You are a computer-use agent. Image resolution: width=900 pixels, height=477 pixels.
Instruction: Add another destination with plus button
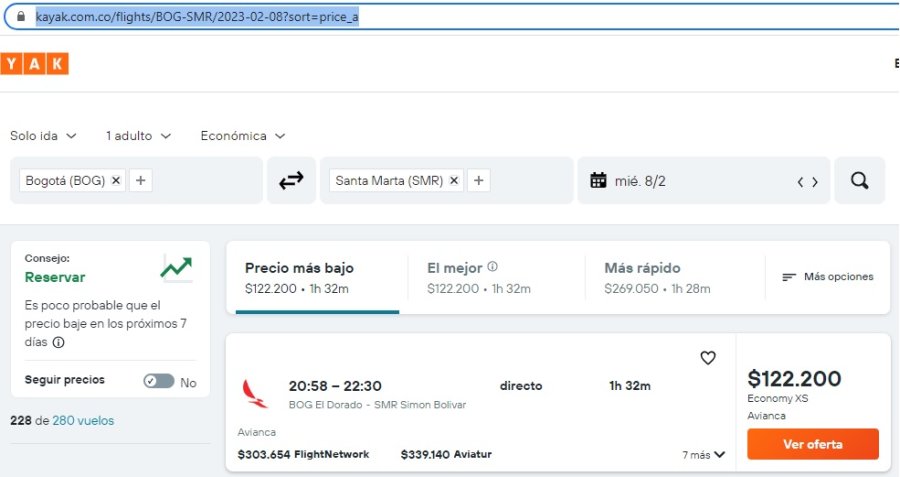pos(479,180)
